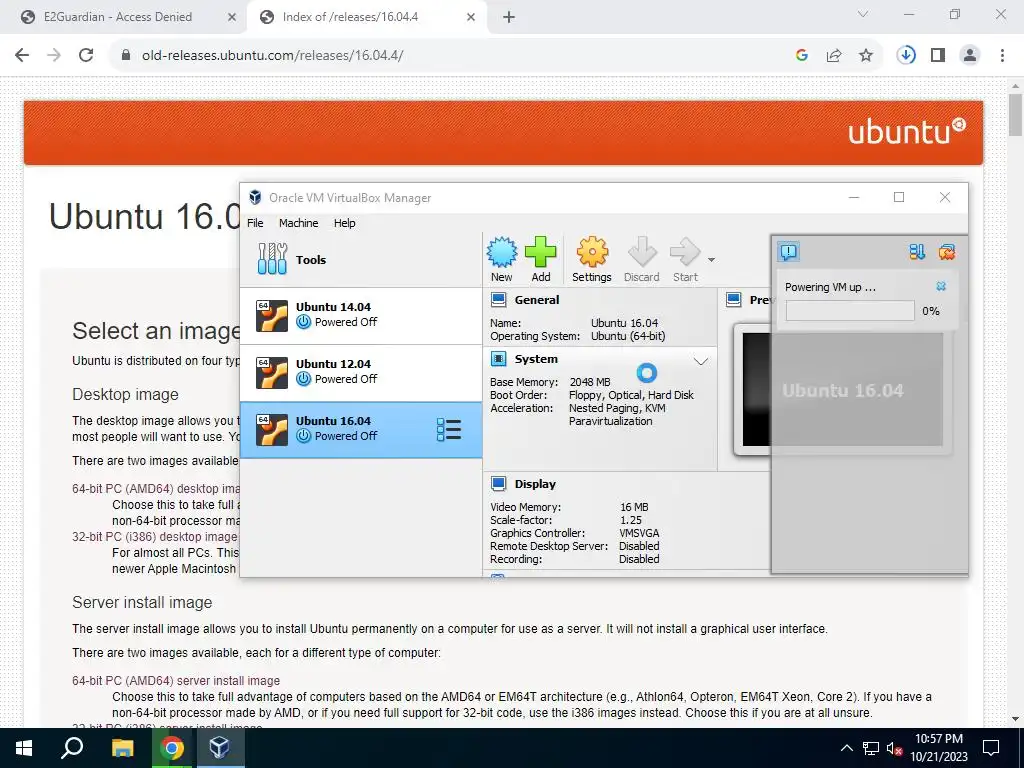
Task: Click Chrome icon in taskbar
Action: click(x=172, y=748)
